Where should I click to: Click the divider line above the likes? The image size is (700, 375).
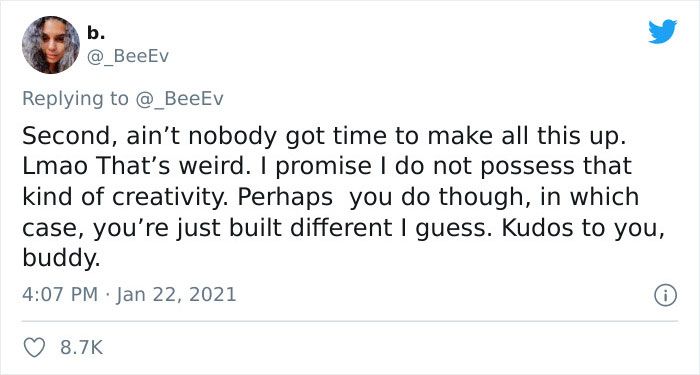(x=350, y=321)
